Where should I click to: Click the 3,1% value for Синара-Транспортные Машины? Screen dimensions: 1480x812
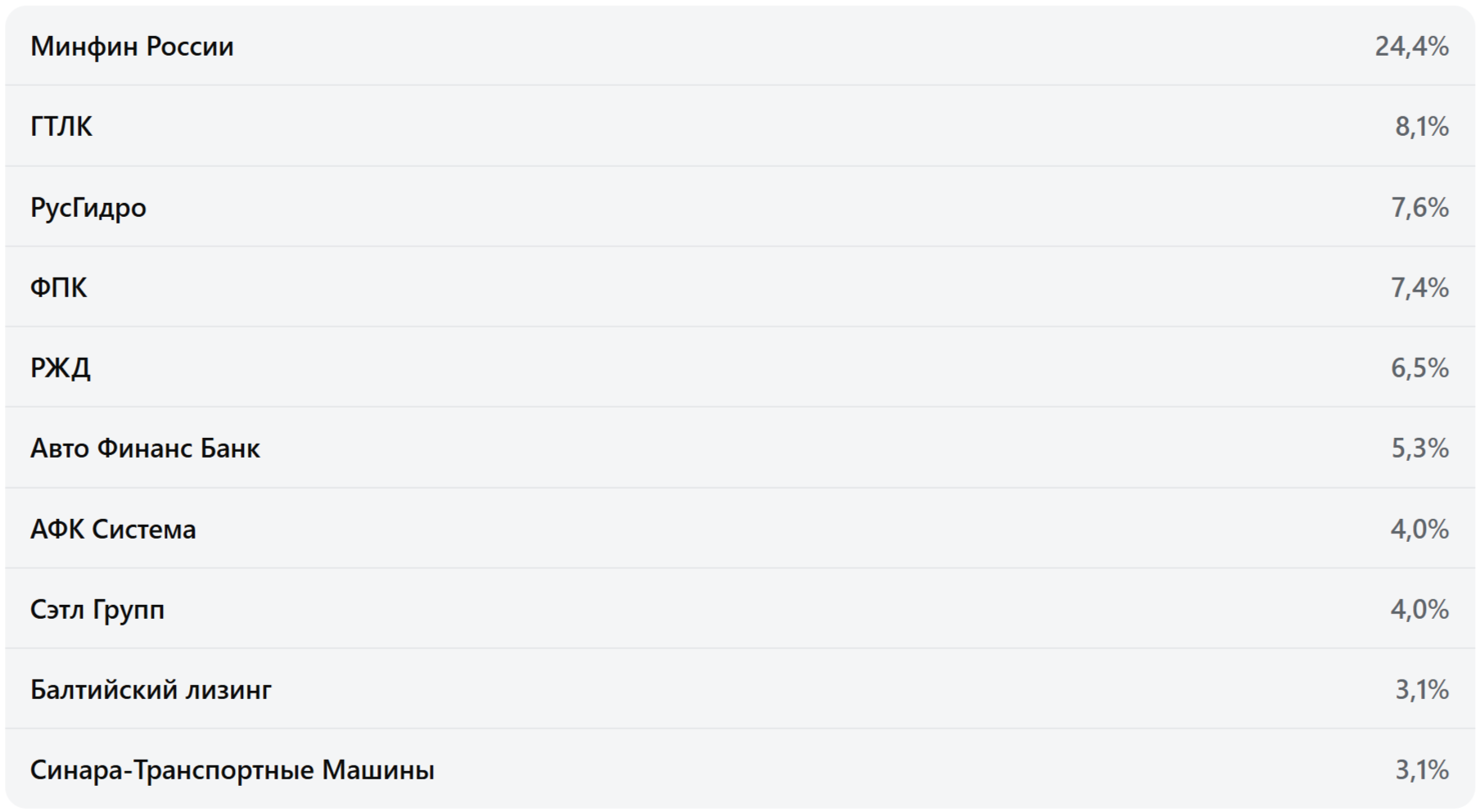(1421, 770)
